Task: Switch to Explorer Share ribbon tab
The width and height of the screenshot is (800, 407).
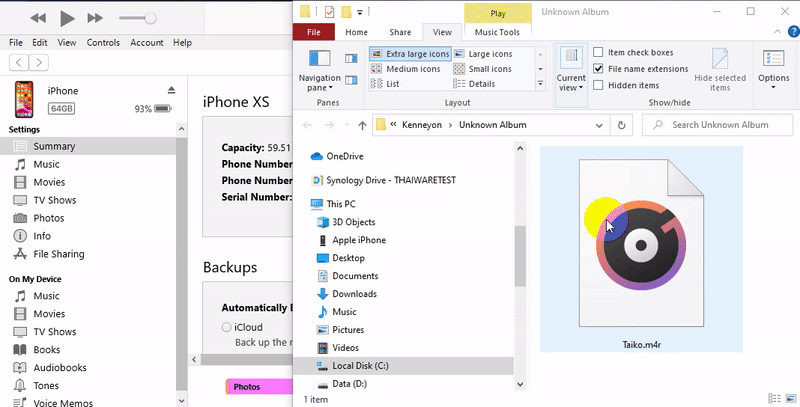Action: tap(400, 32)
